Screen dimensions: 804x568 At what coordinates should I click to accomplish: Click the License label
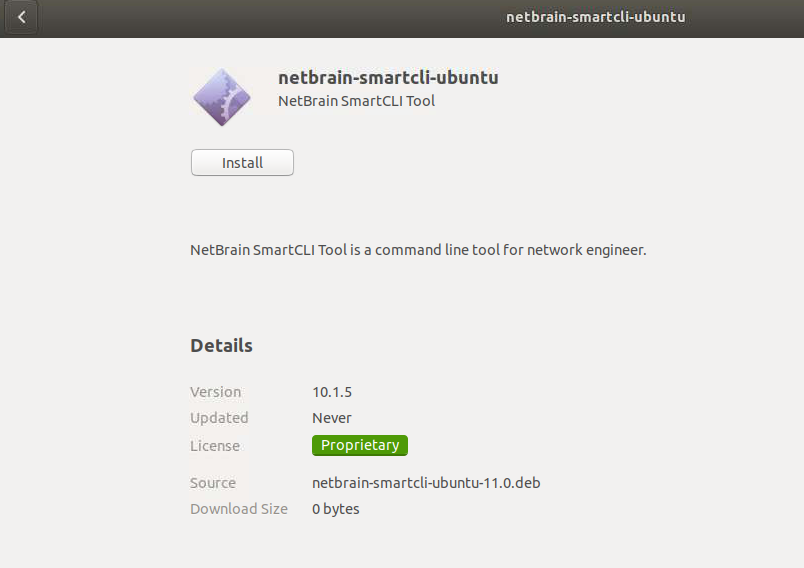pos(215,446)
